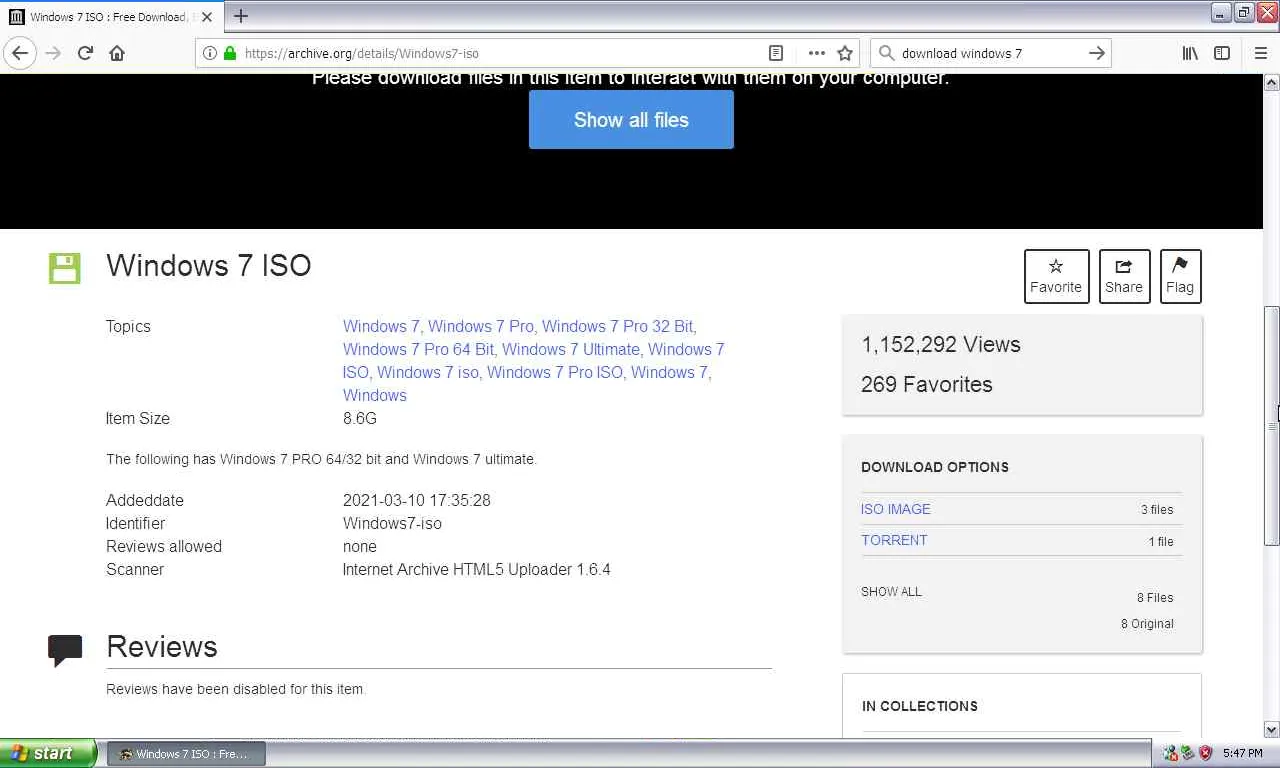Close the Windows 7 ISO tab
The height and width of the screenshot is (768, 1280).
pyautogui.click(x=207, y=17)
